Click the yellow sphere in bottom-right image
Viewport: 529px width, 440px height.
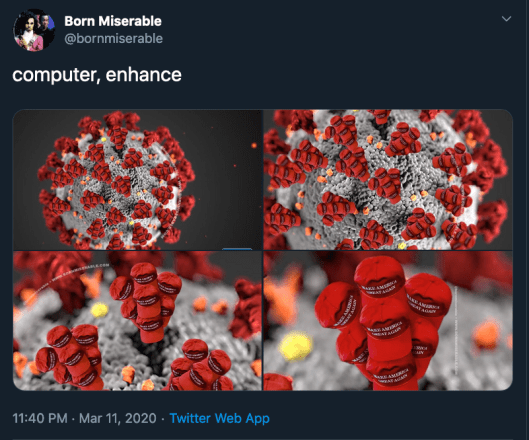(x=296, y=347)
